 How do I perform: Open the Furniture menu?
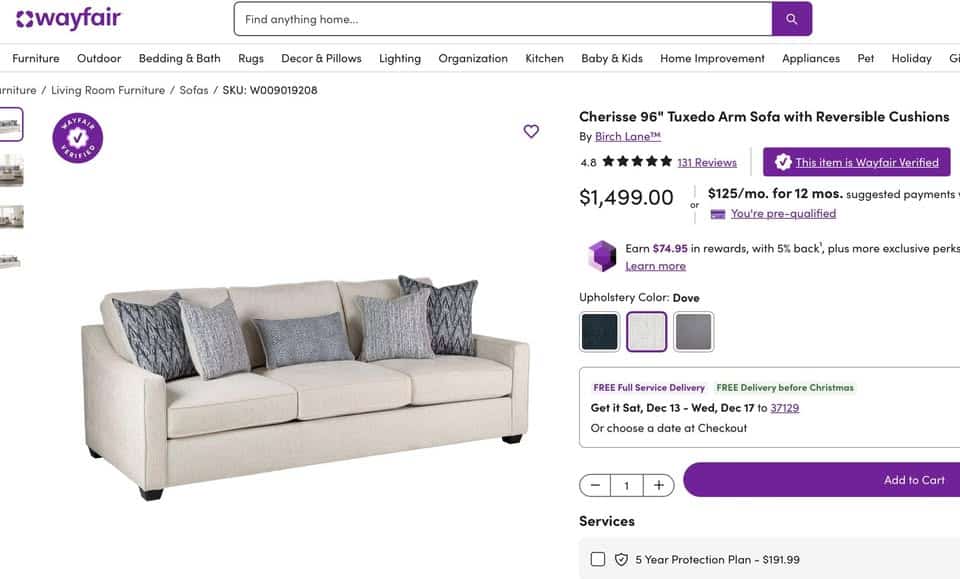[x=36, y=58]
